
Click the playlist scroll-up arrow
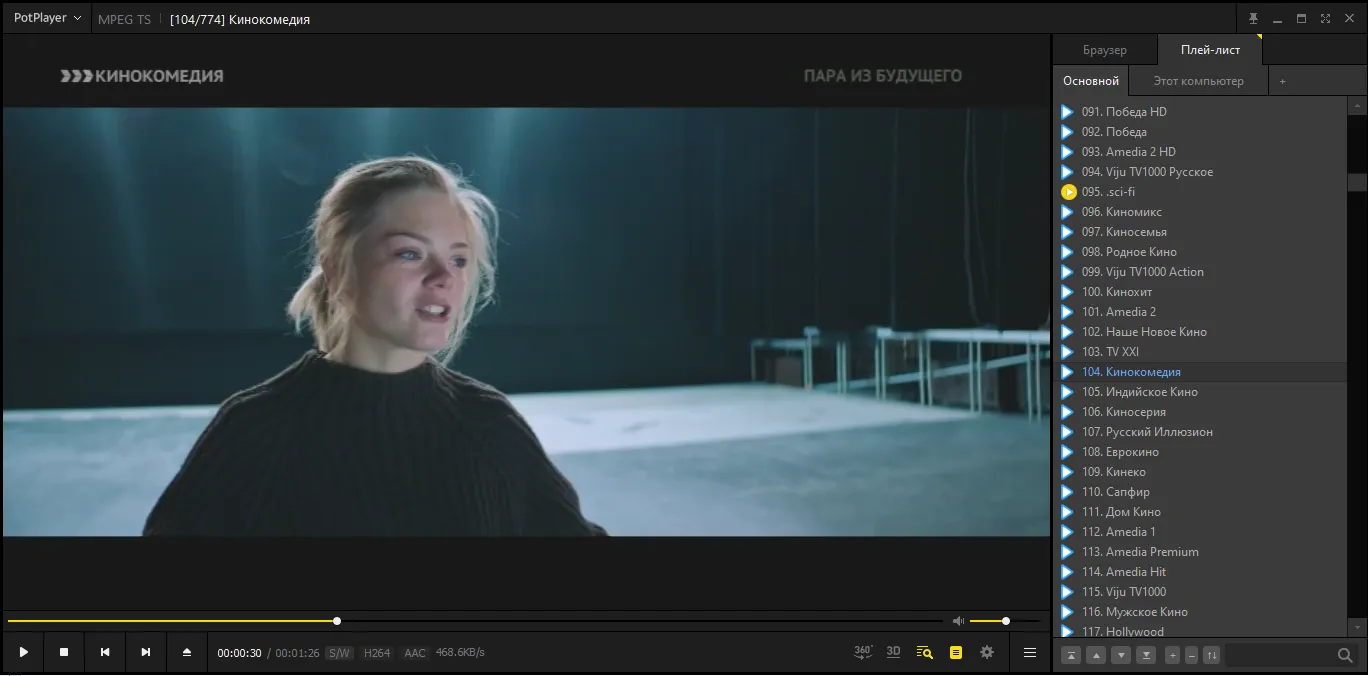tap(1357, 105)
